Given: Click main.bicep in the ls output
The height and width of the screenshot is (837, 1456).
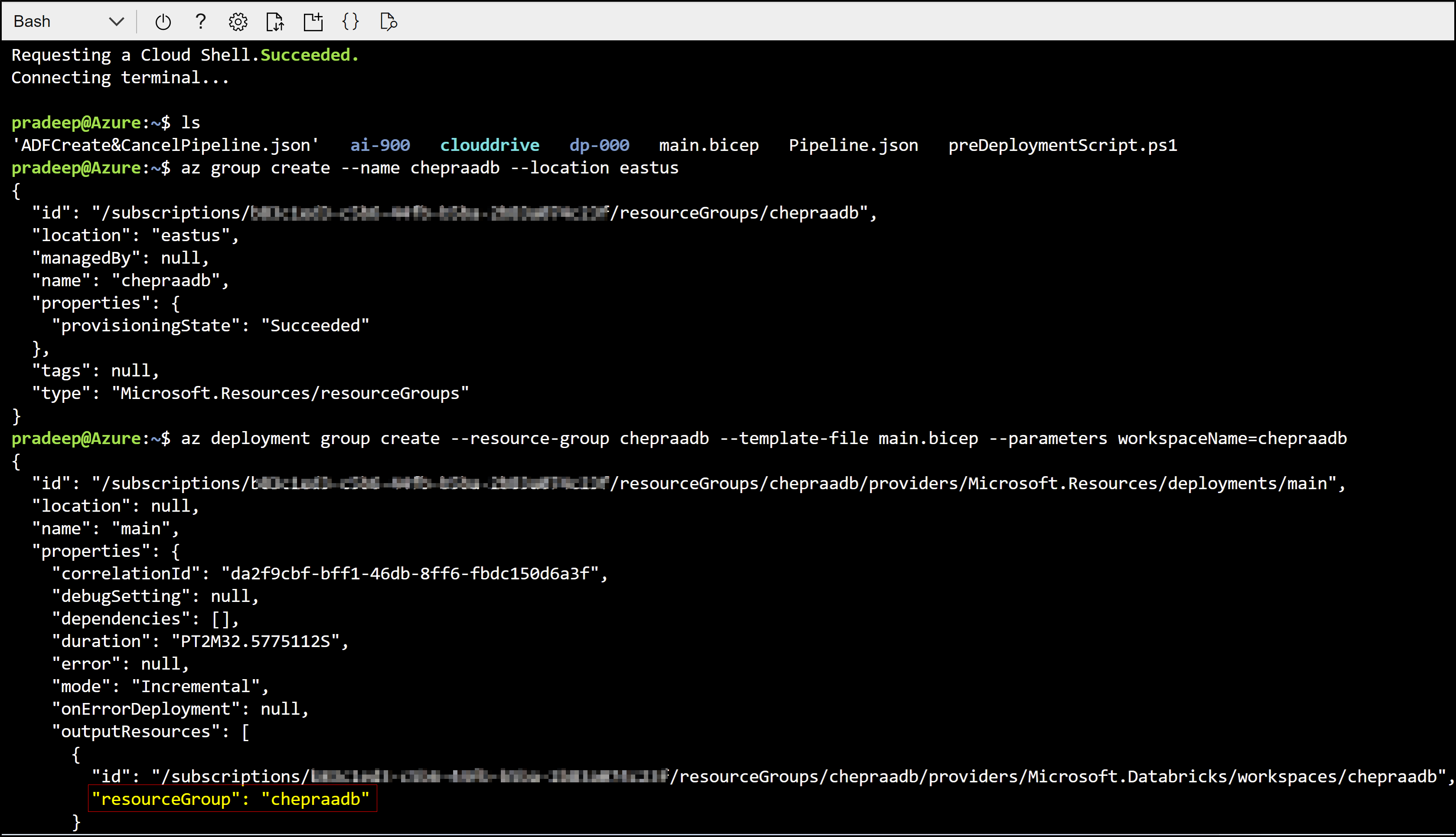Looking at the screenshot, I should 709,145.
